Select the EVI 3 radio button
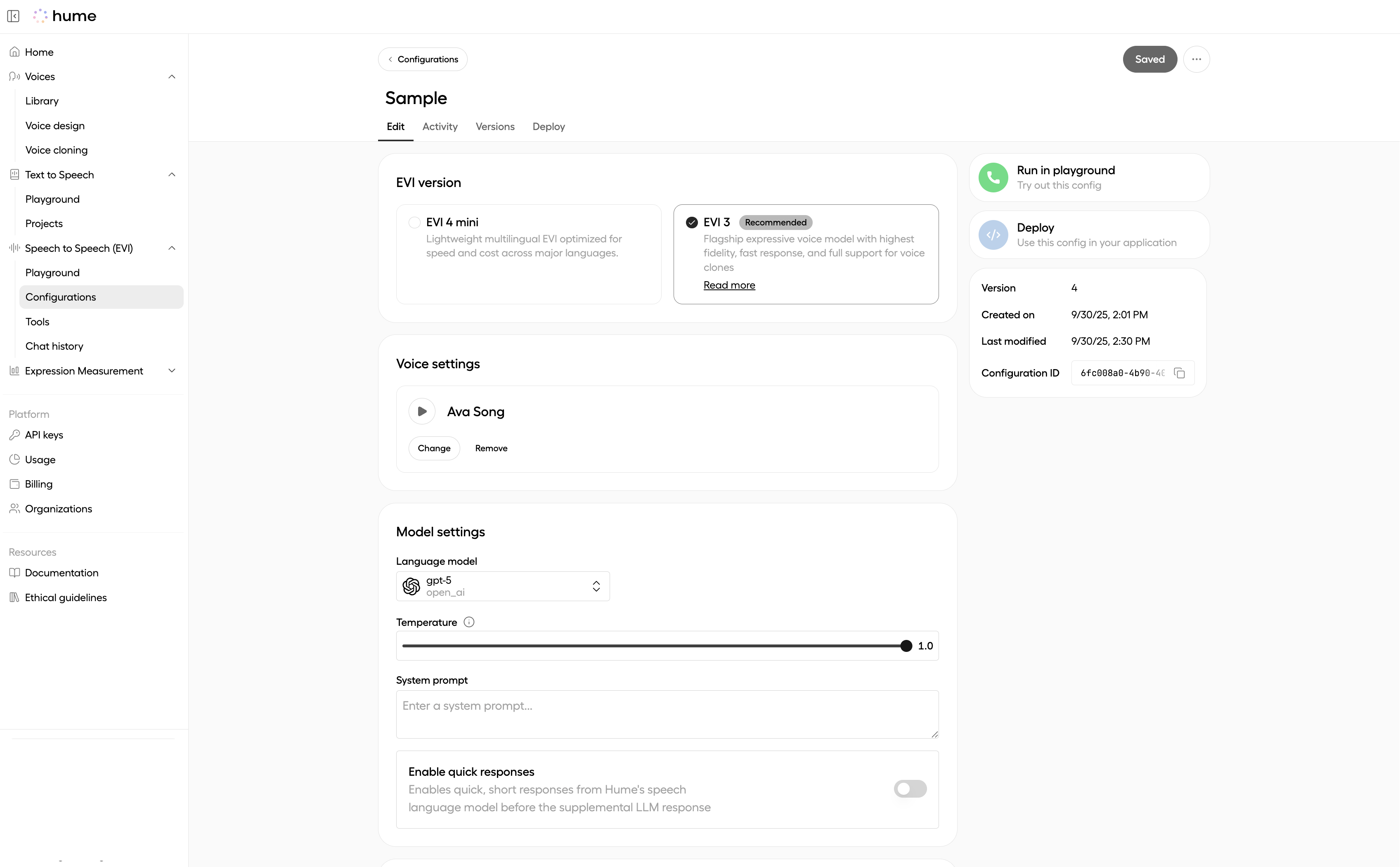The width and height of the screenshot is (1400, 867). point(692,222)
